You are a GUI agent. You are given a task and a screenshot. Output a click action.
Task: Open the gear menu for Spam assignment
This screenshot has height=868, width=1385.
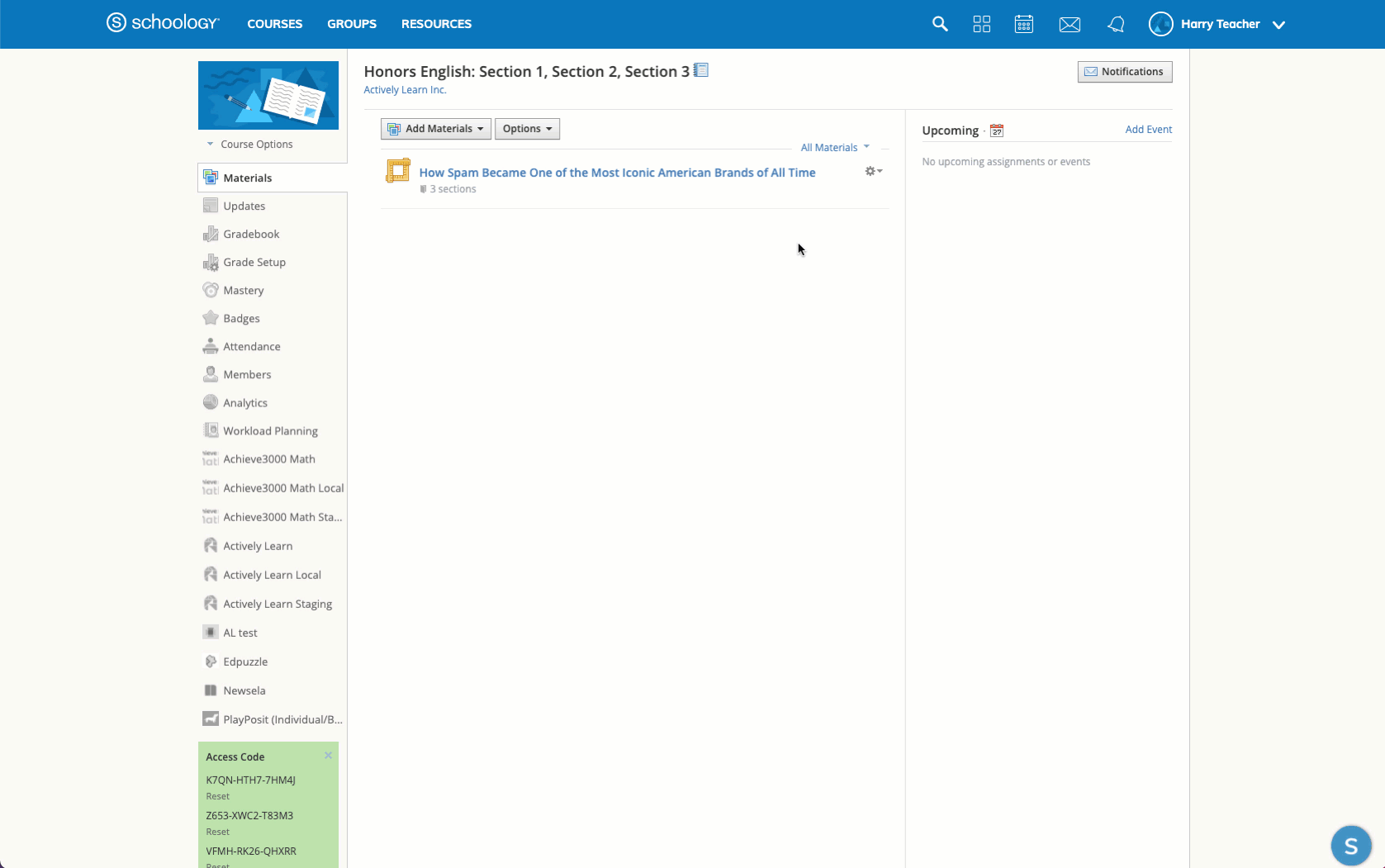873,171
